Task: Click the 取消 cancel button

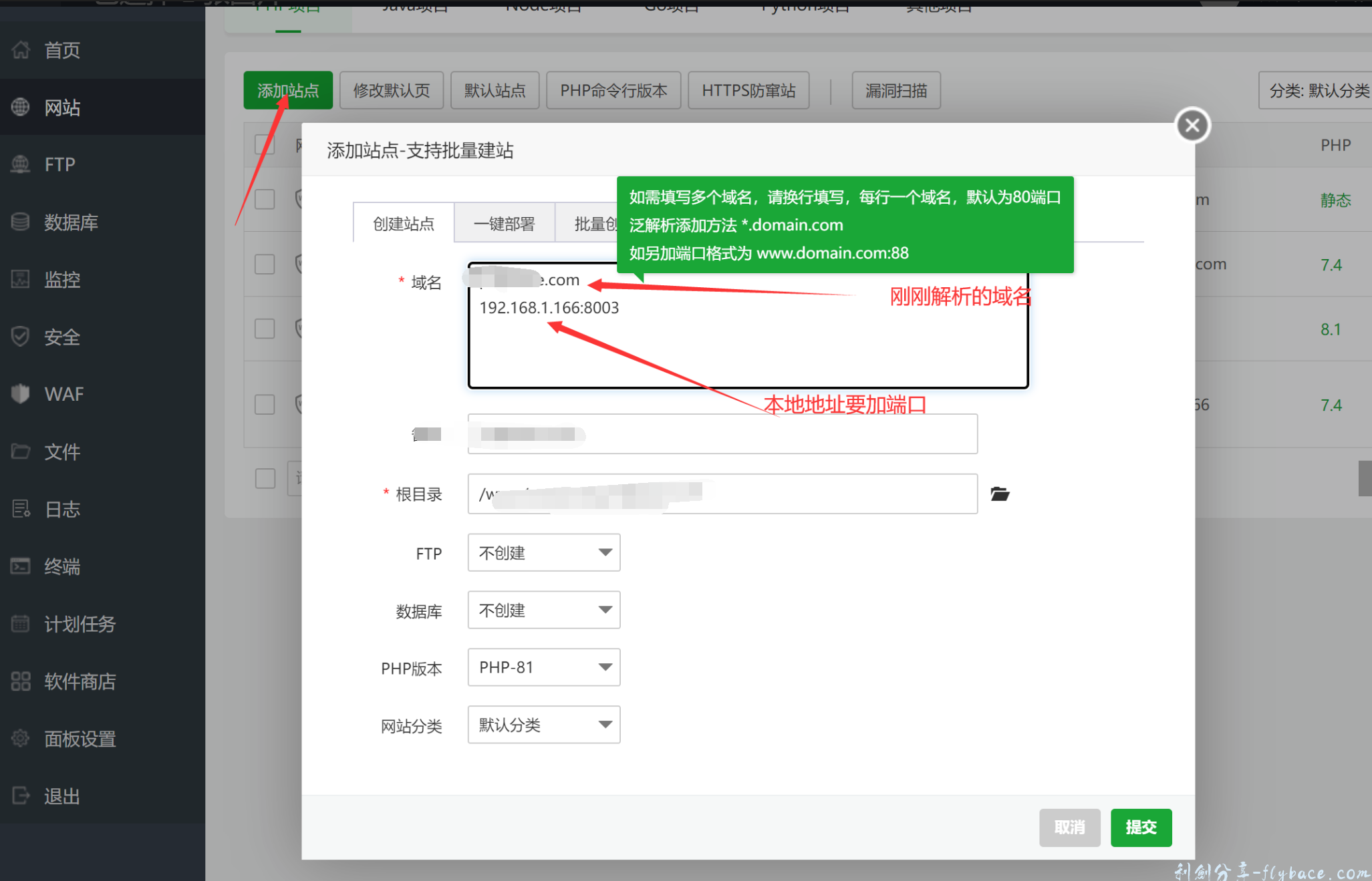Action: [1069, 828]
